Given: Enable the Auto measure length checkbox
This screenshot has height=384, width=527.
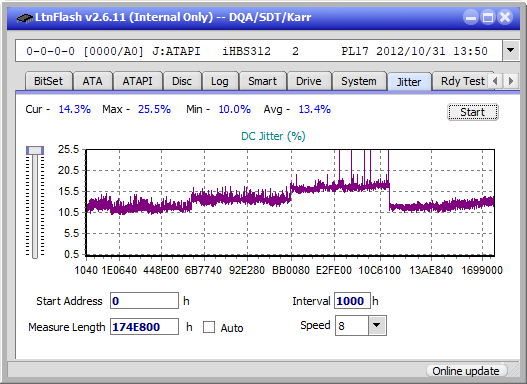Looking at the screenshot, I should click(209, 327).
